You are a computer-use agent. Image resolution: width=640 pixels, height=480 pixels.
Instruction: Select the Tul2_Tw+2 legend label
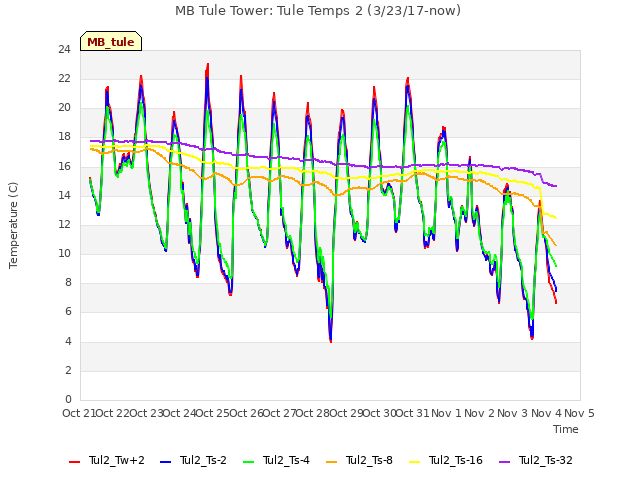[x=117, y=460]
